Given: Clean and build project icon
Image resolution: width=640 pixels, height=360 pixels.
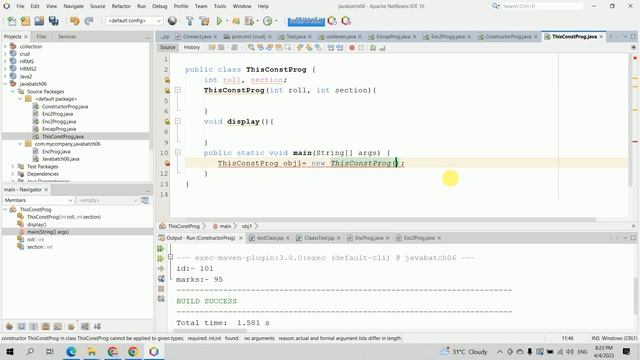Looking at the screenshot, I should point(204,21).
